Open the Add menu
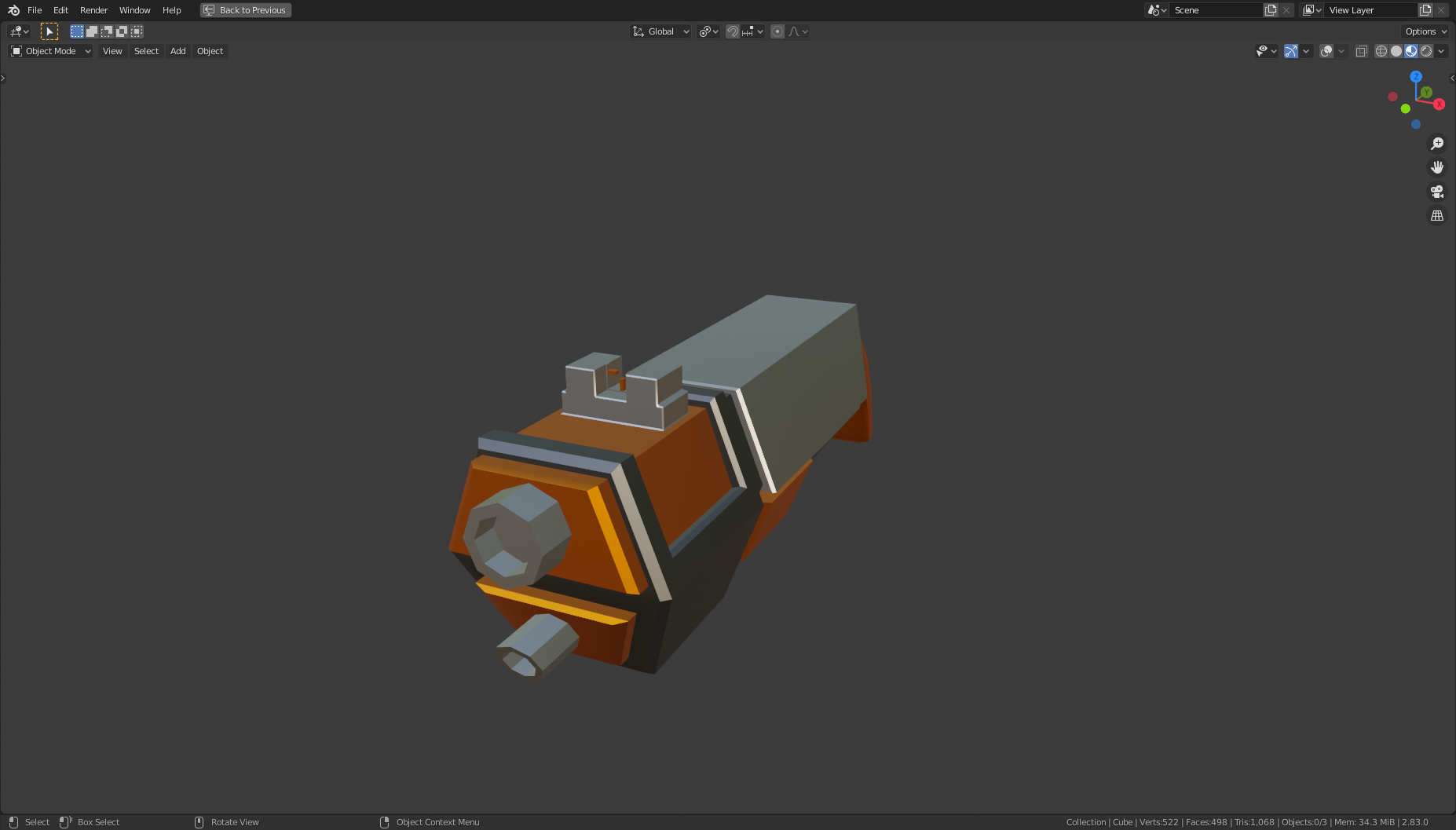The height and width of the screenshot is (830, 1456). tap(177, 50)
